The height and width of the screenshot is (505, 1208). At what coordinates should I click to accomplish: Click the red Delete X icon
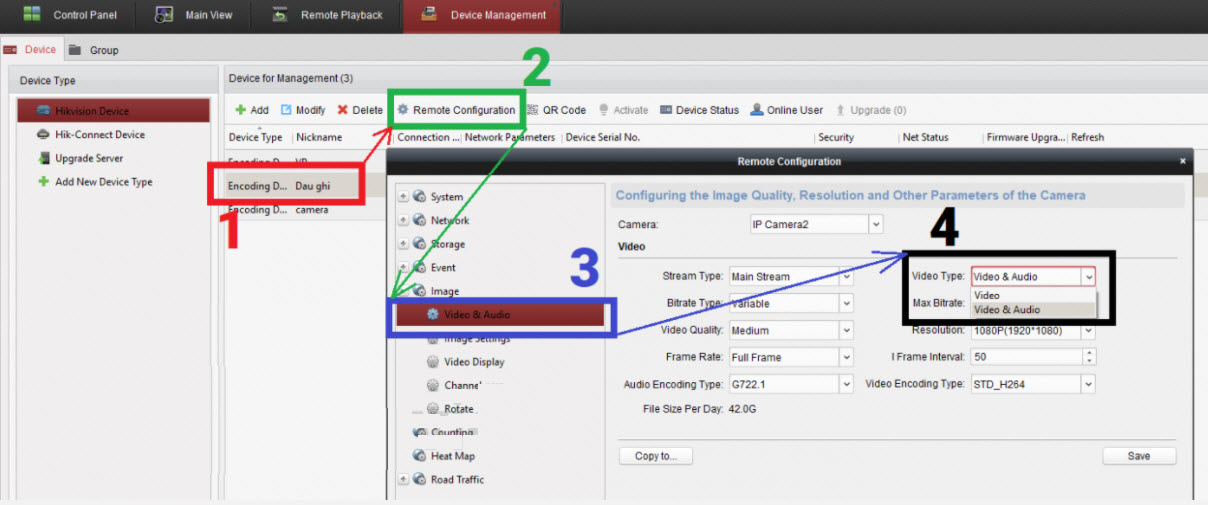tap(343, 110)
